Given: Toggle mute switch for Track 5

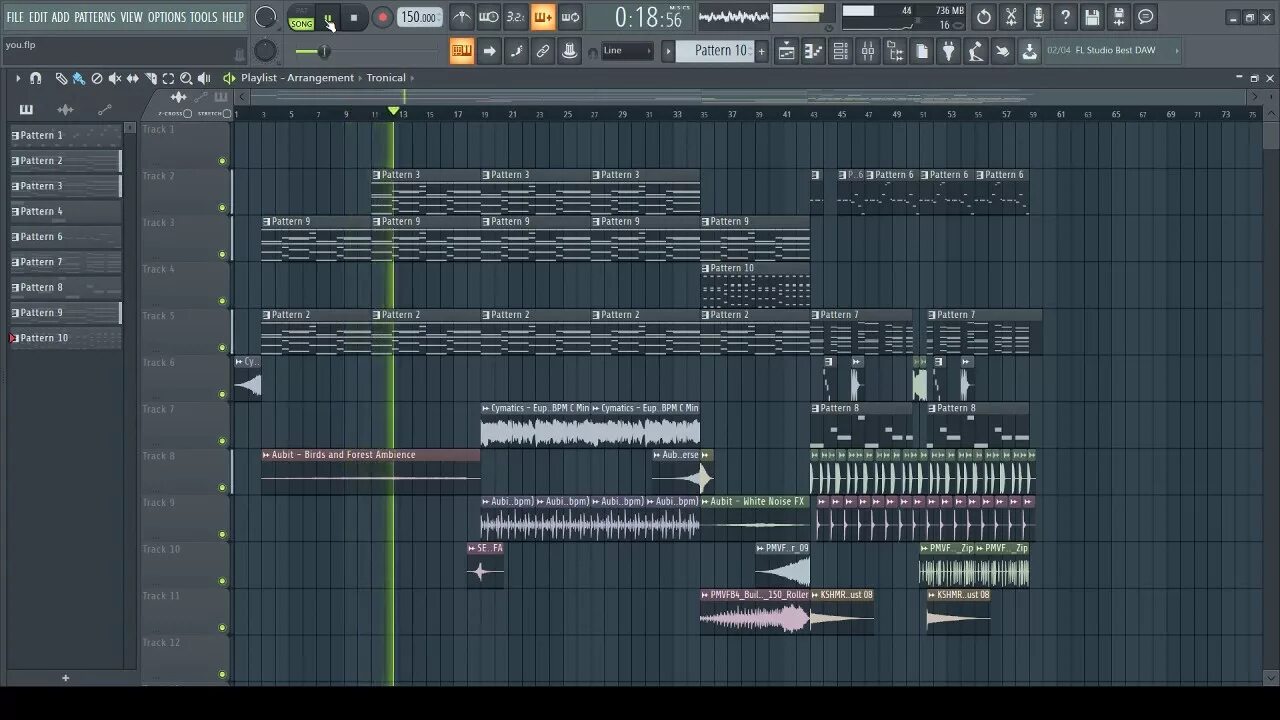Looking at the screenshot, I should (x=222, y=348).
